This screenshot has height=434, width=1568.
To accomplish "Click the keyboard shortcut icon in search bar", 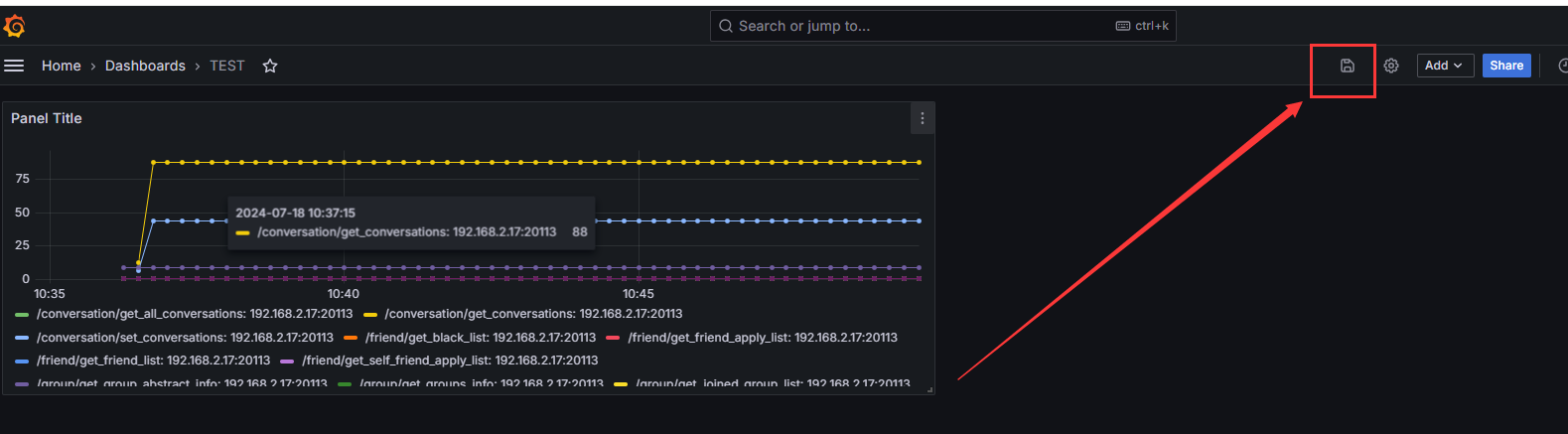I will [x=1122, y=26].
